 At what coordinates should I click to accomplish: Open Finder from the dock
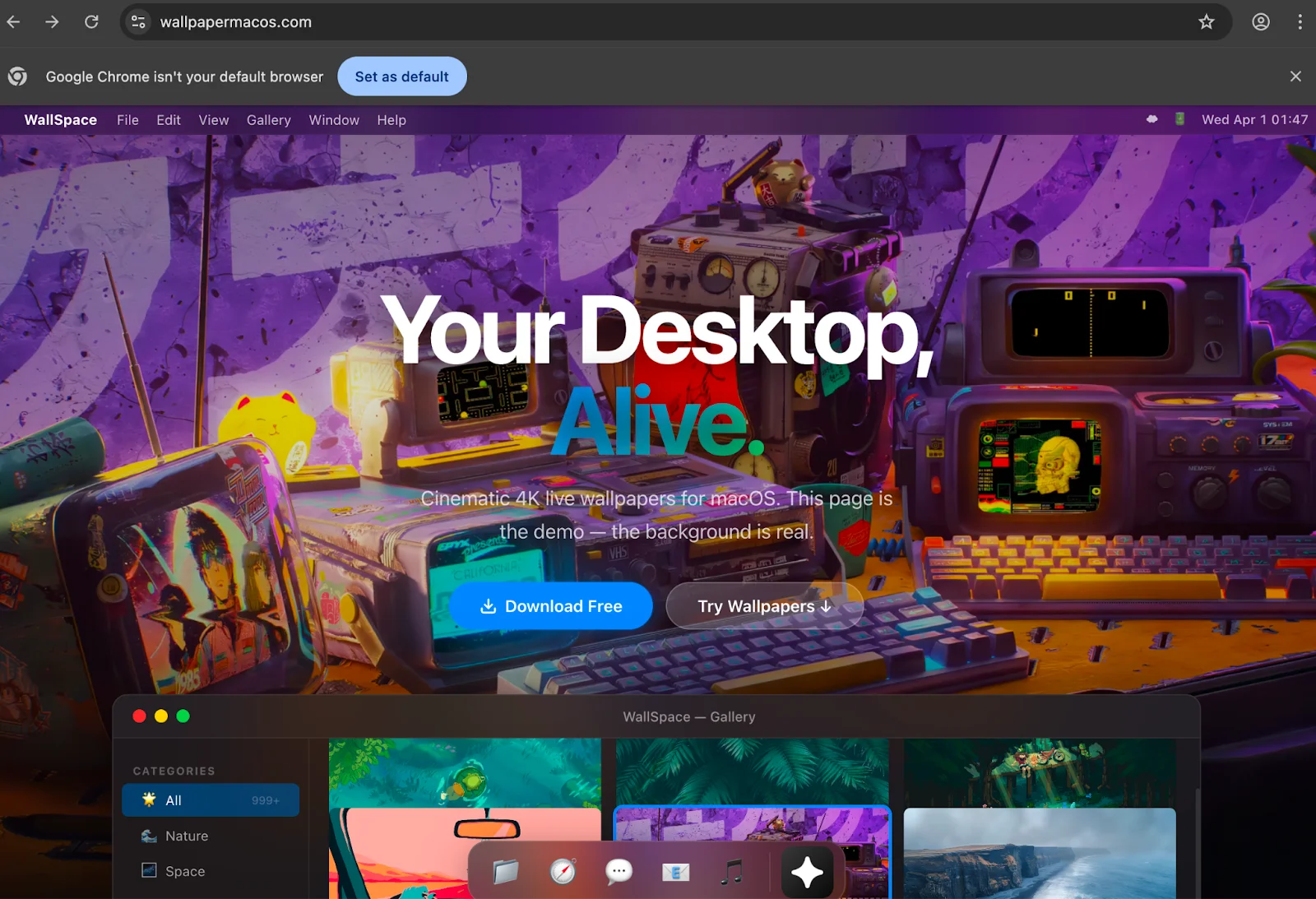click(x=505, y=872)
